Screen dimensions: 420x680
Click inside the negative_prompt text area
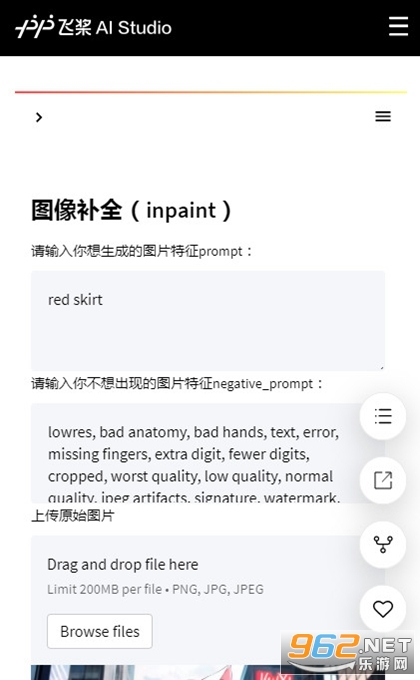(195, 453)
